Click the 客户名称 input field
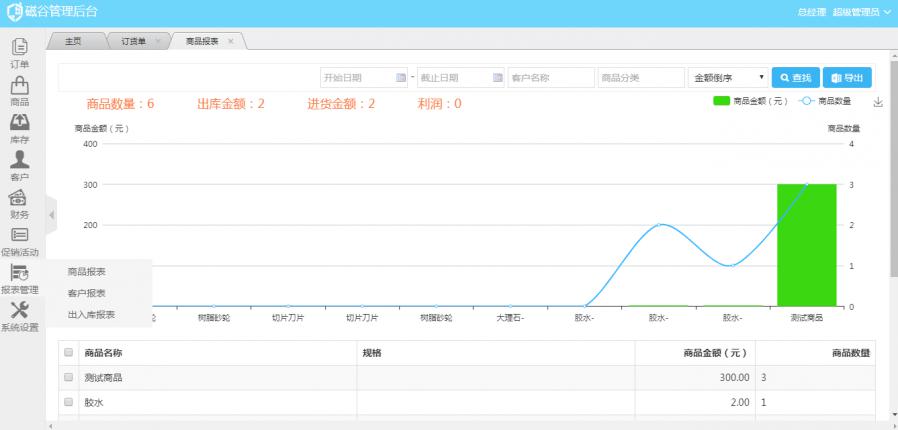Screen dimensions: 898x430 tap(551, 77)
